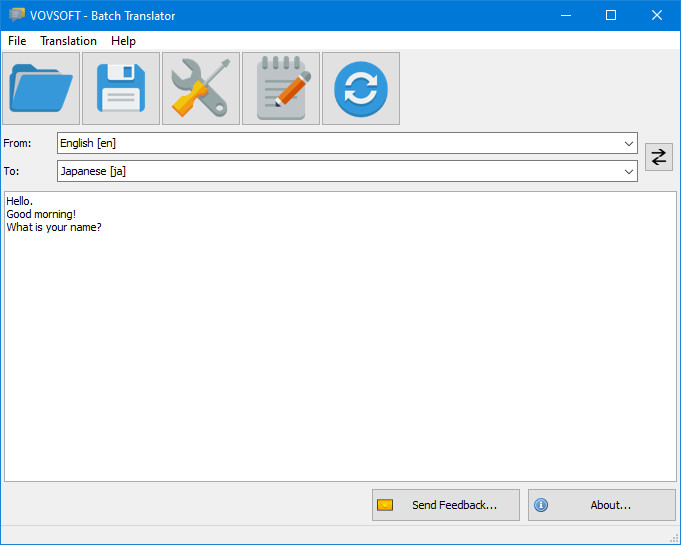Maximize the Batch Translator window
This screenshot has height=545, width=681.
point(611,15)
